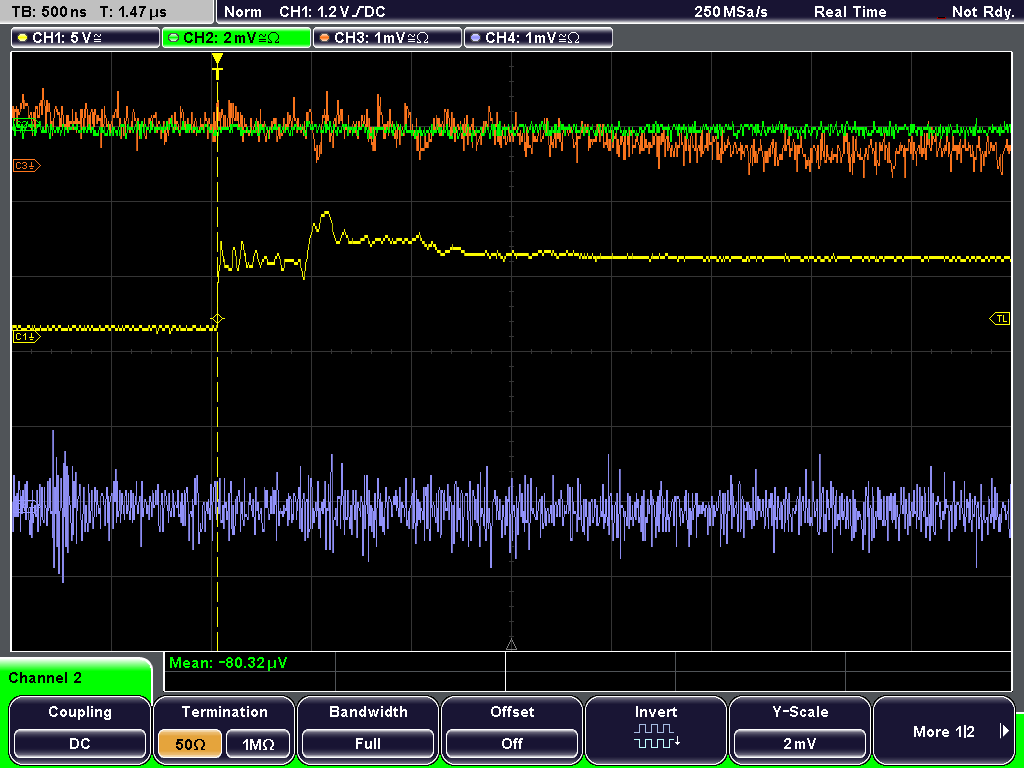This screenshot has width=1024, height=768.
Task: Click the Mean: -80.32 µV measurement
Action: pos(227,663)
